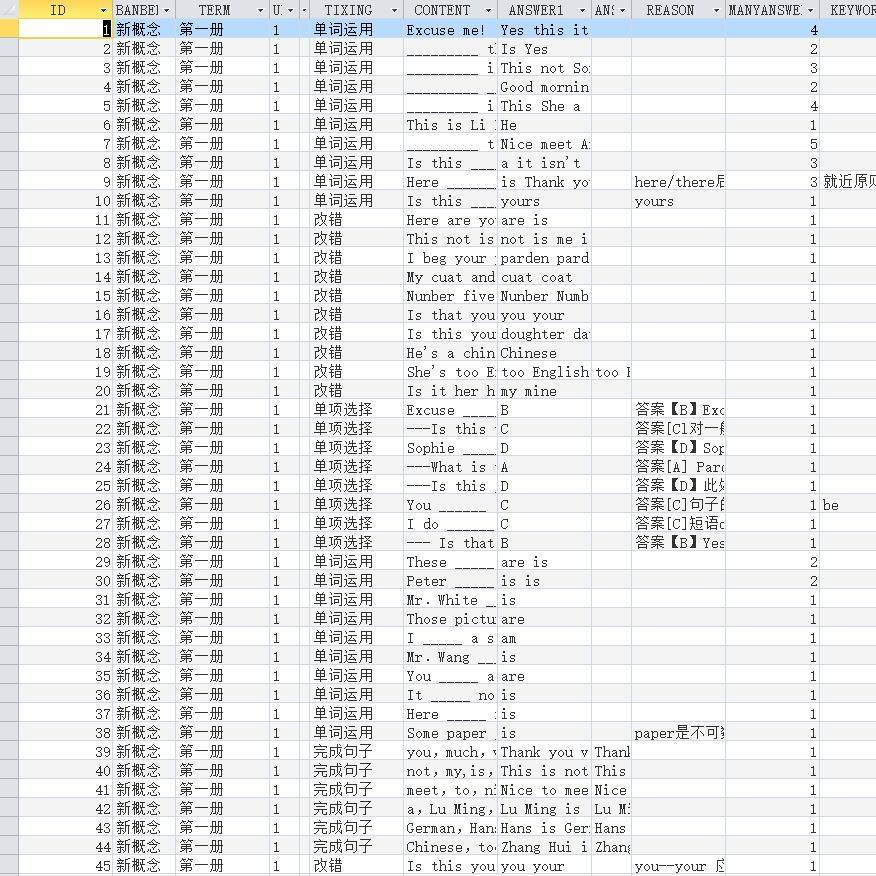Select the TIXING column header label

click(x=348, y=10)
